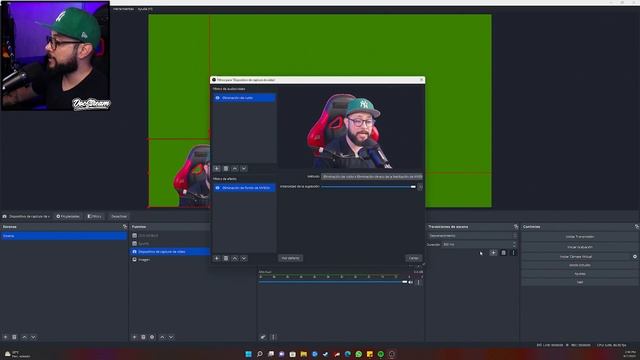Viewport: 640px width, 360px height.
Task: Remove scene transition with trash icon
Action: click(503, 253)
